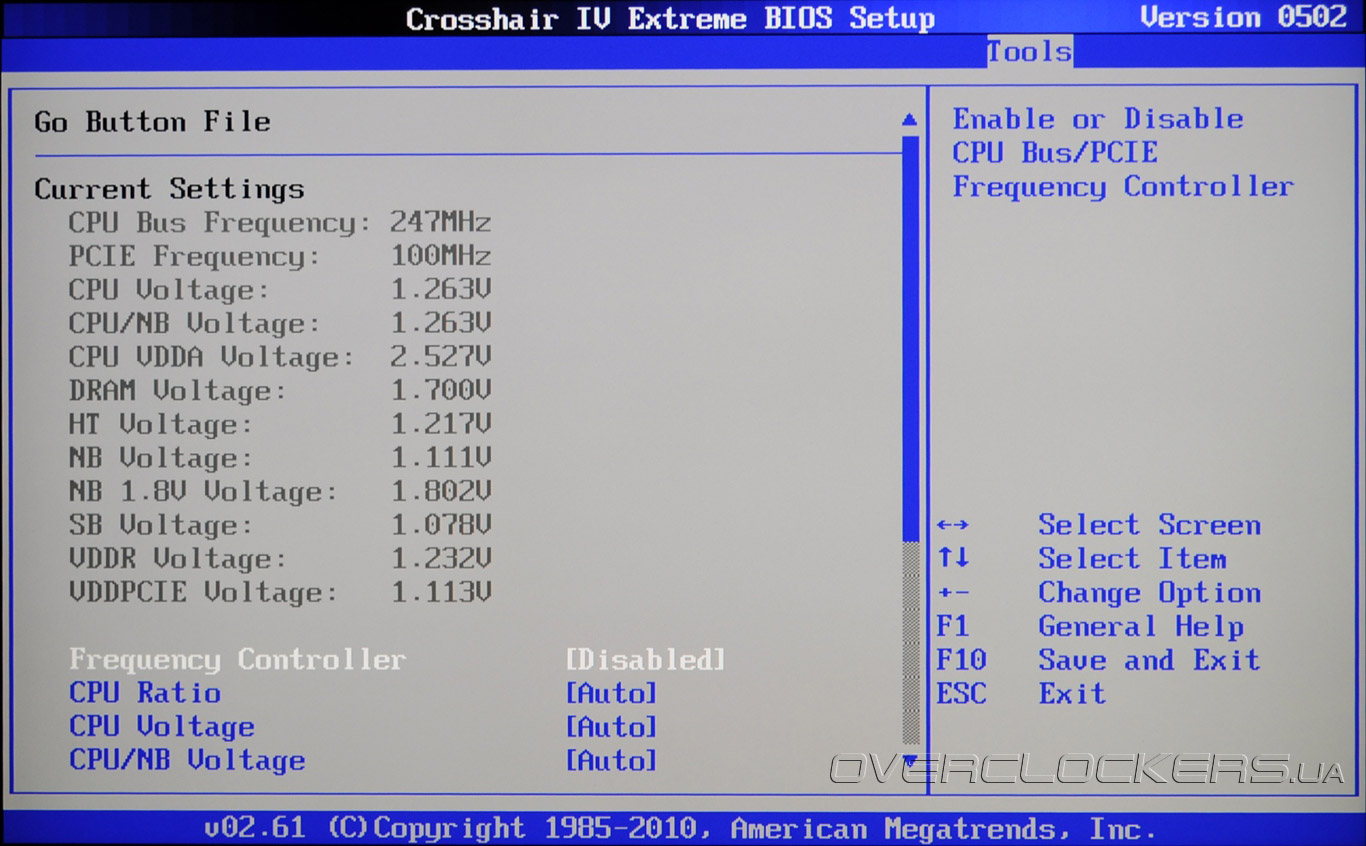Open the Frequency Controller [Disabled] value

point(645,660)
